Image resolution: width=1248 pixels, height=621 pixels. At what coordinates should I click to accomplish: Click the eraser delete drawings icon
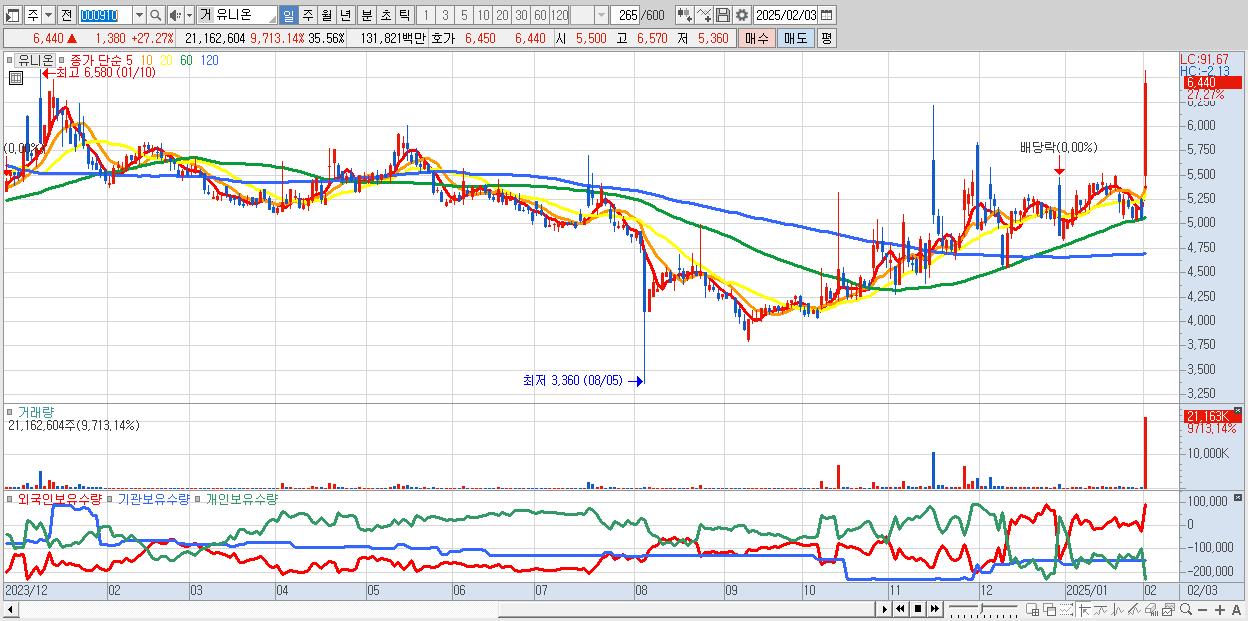pos(1151,609)
